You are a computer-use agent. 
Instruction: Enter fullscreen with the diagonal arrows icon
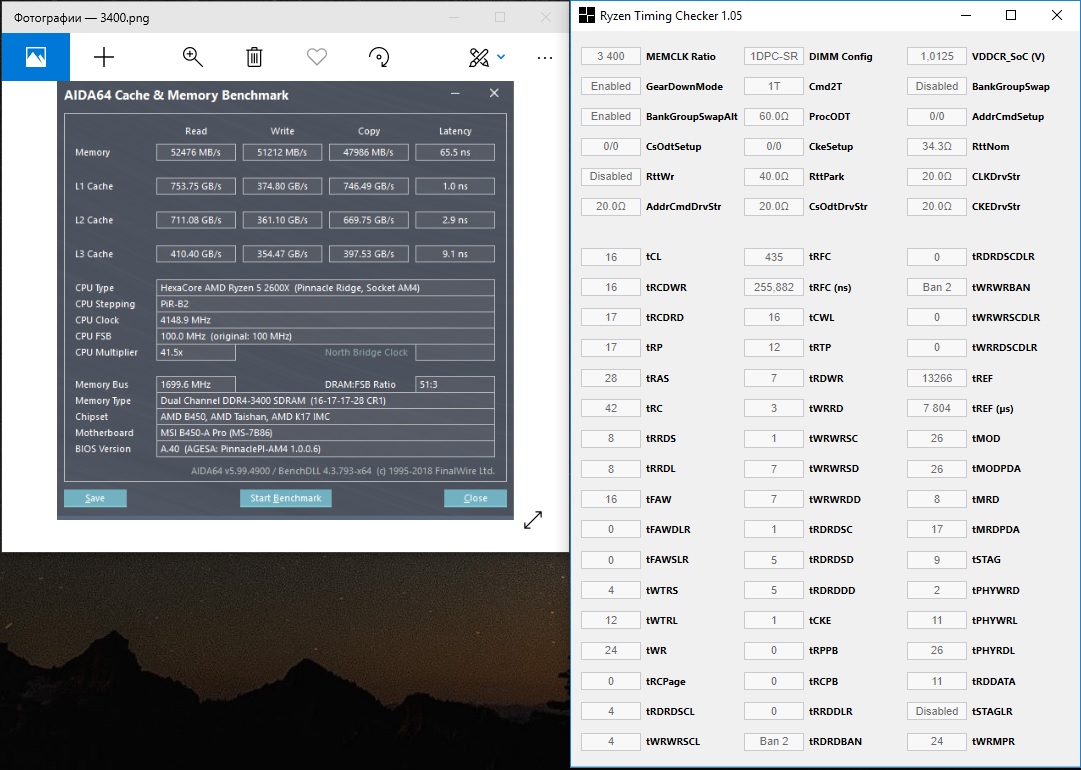tap(533, 520)
